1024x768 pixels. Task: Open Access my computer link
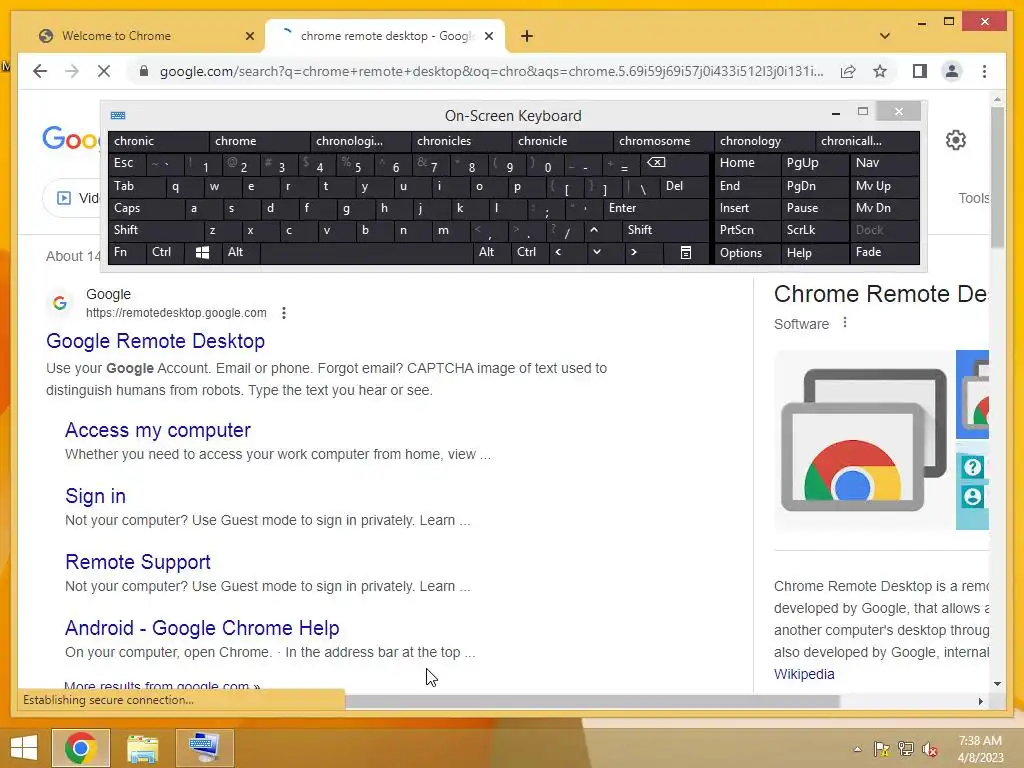[x=157, y=430]
